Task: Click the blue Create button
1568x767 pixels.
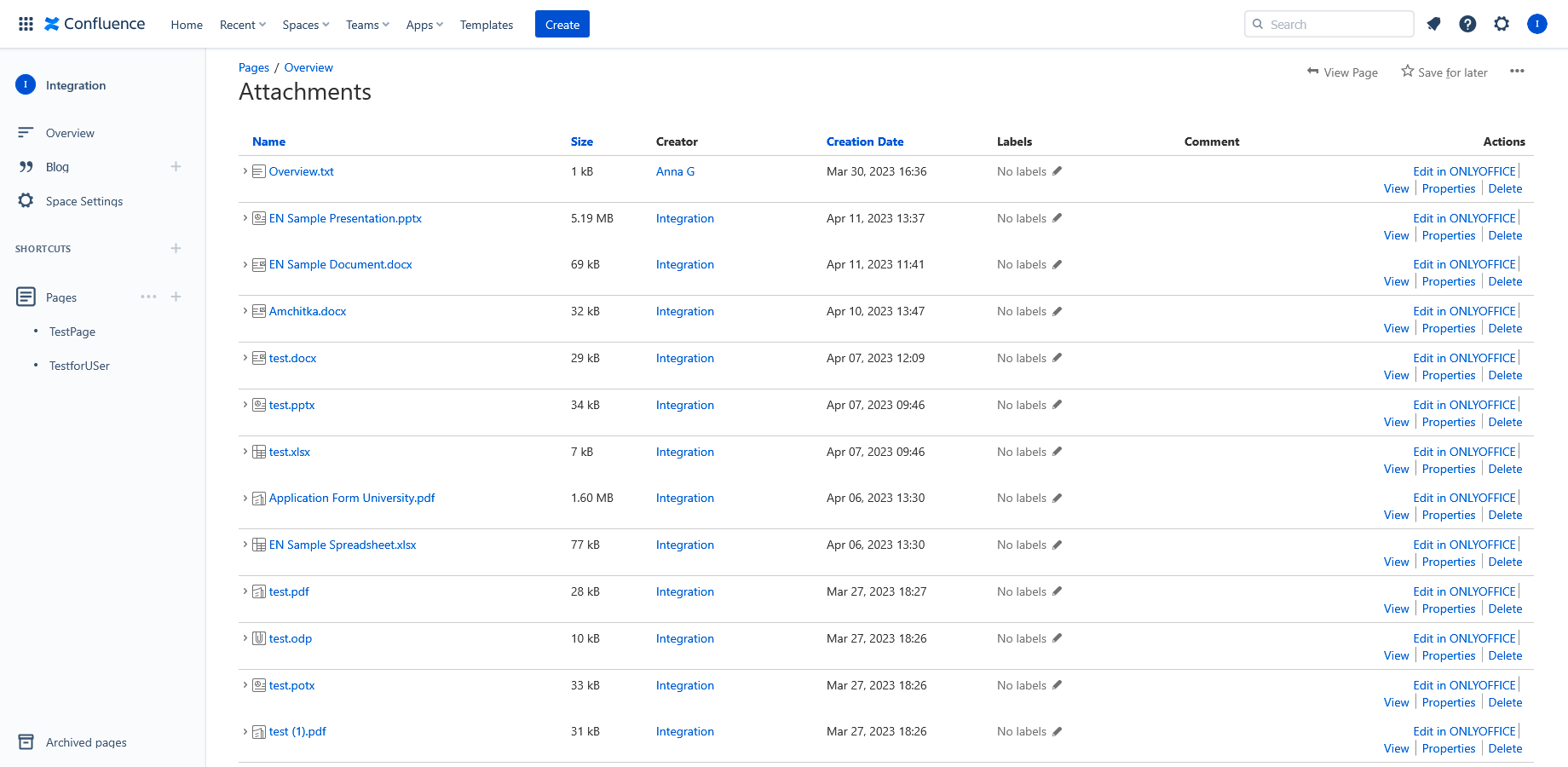Action: [x=562, y=24]
